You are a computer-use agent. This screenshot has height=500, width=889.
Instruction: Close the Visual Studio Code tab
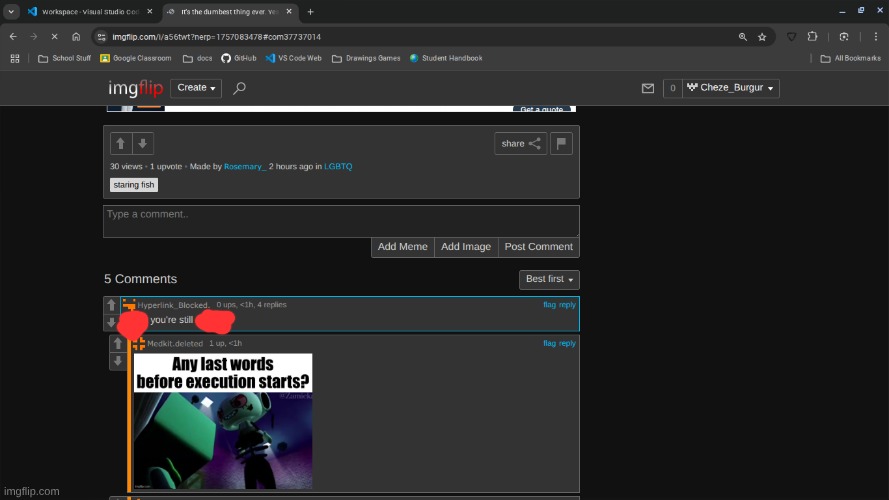pos(150,11)
